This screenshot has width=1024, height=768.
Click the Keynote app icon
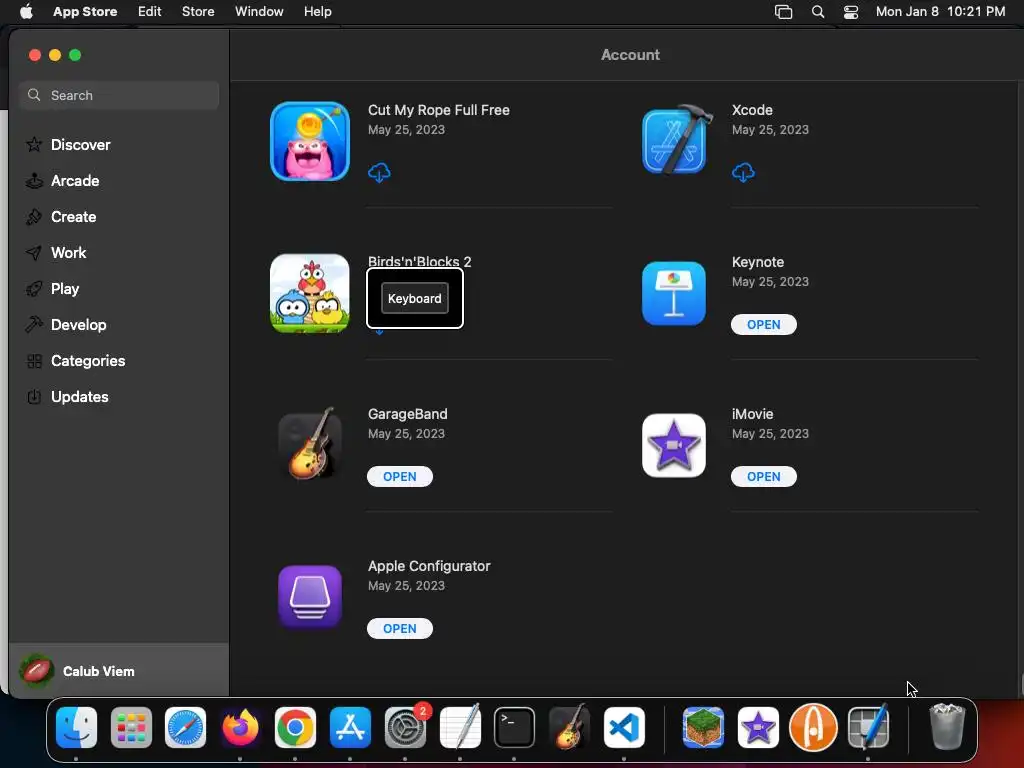tap(673, 293)
